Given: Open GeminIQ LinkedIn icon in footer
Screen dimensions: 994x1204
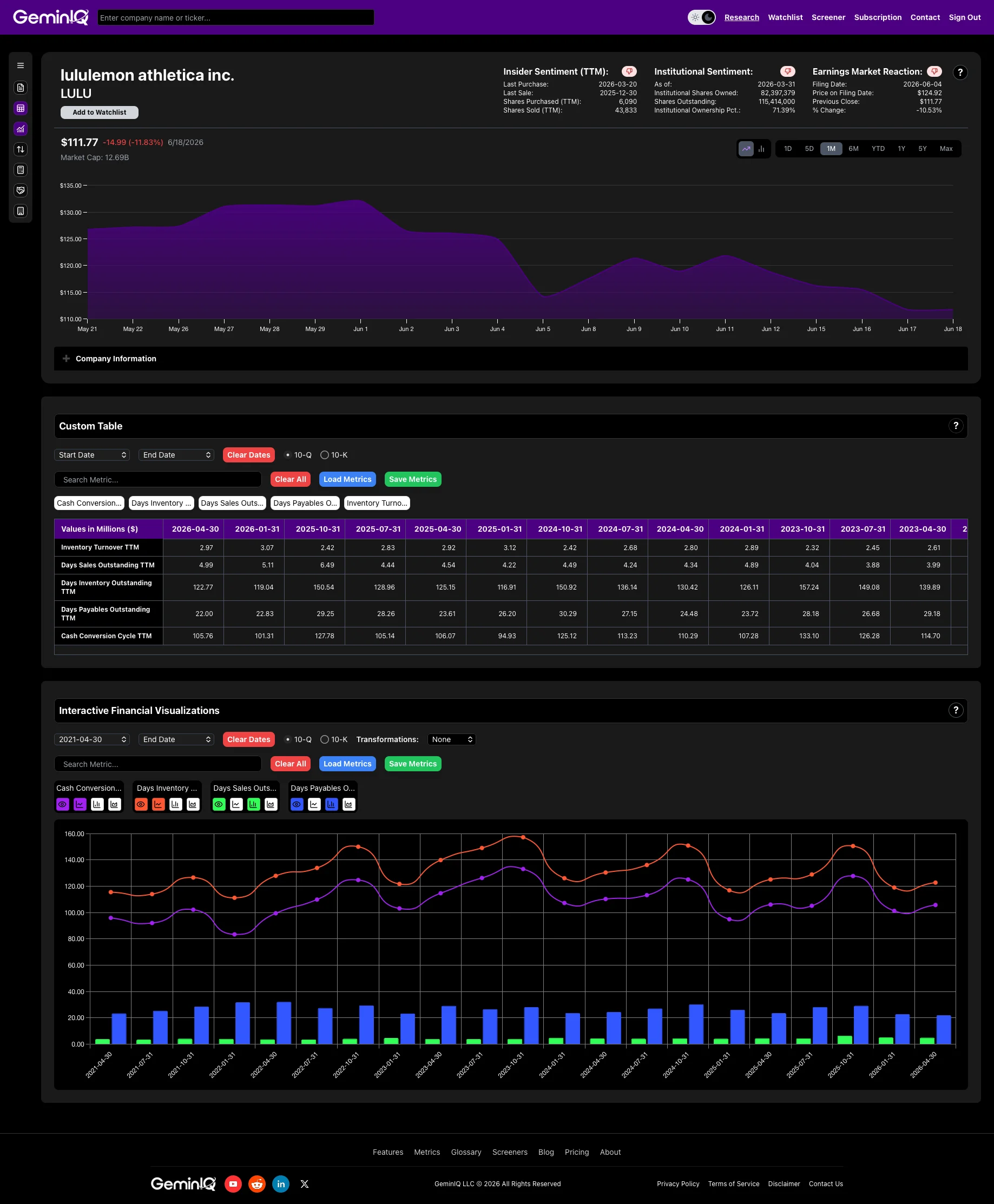Looking at the screenshot, I should coord(281,1183).
